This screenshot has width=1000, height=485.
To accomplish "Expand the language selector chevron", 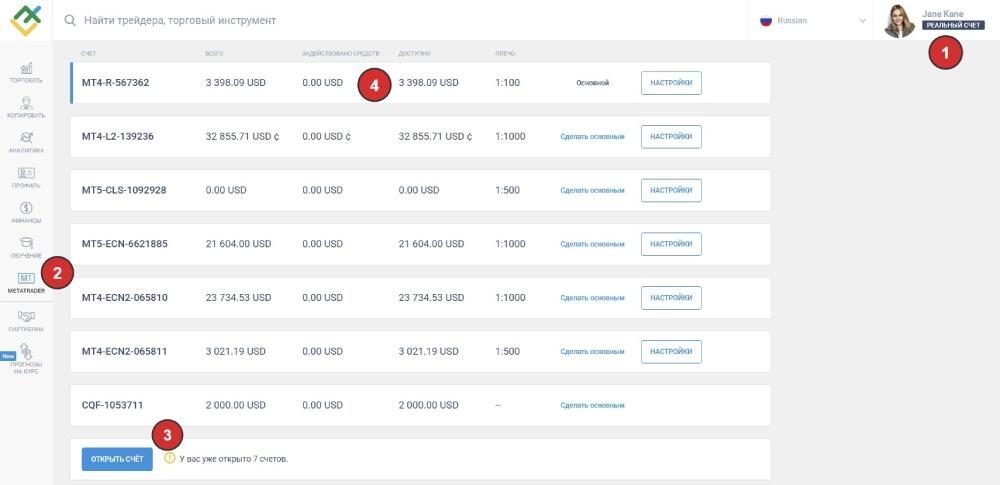I will point(863,20).
